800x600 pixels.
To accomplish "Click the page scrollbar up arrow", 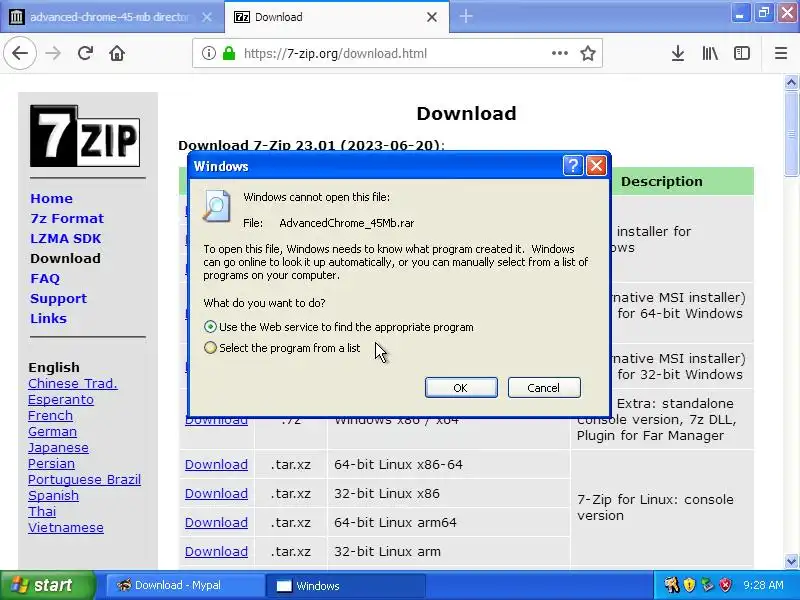I will 791,82.
